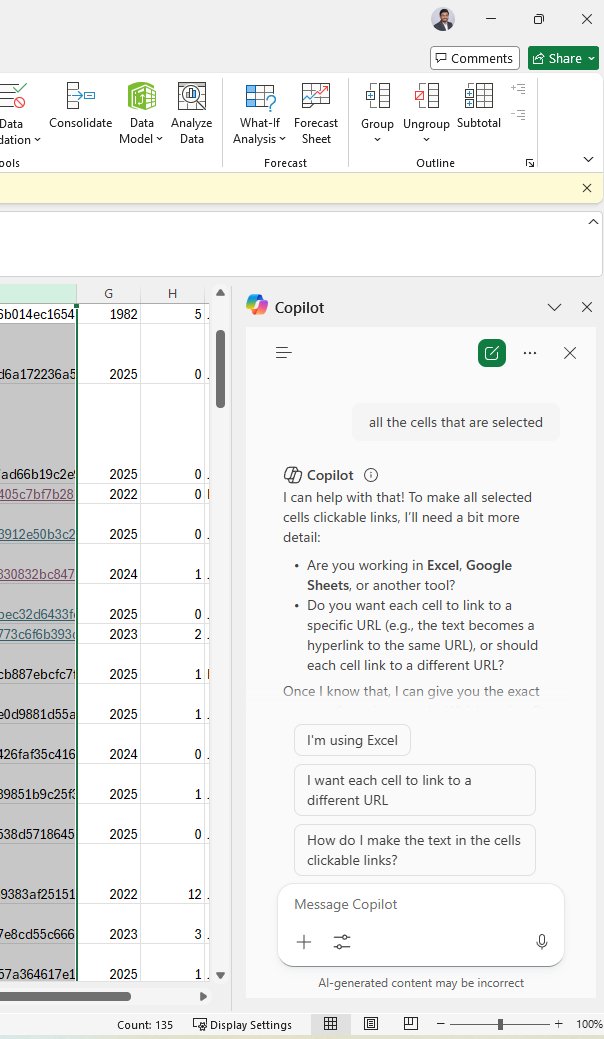The height and width of the screenshot is (1039, 604).
Task: Click the "Count: 135" status text
Action: coord(145,1024)
